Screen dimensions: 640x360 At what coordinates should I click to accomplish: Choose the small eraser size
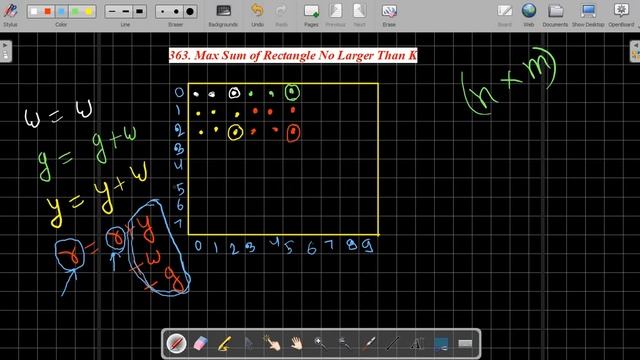(x=163, y=11)
